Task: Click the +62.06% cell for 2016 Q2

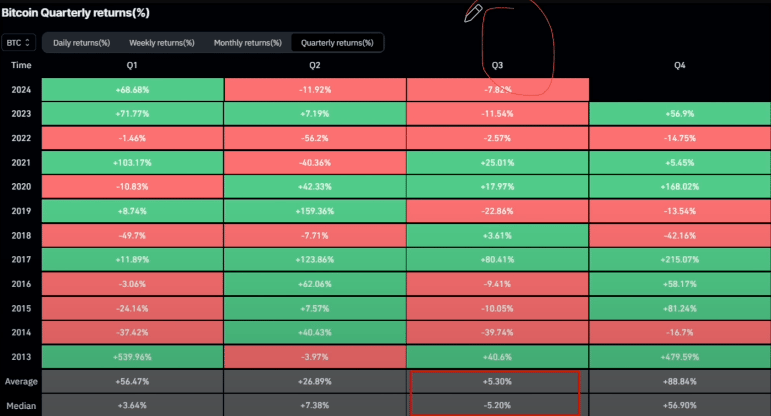Action: pos(315,284)
